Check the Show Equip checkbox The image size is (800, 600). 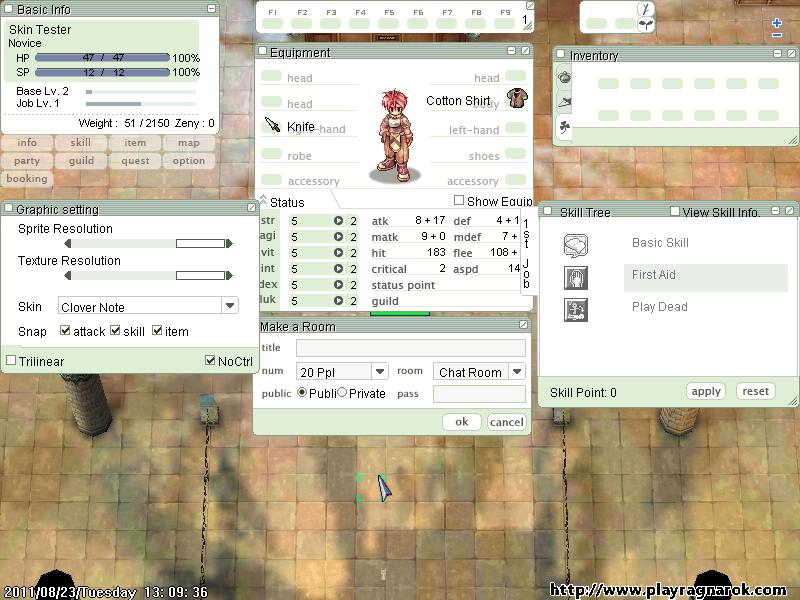(459, 201)
